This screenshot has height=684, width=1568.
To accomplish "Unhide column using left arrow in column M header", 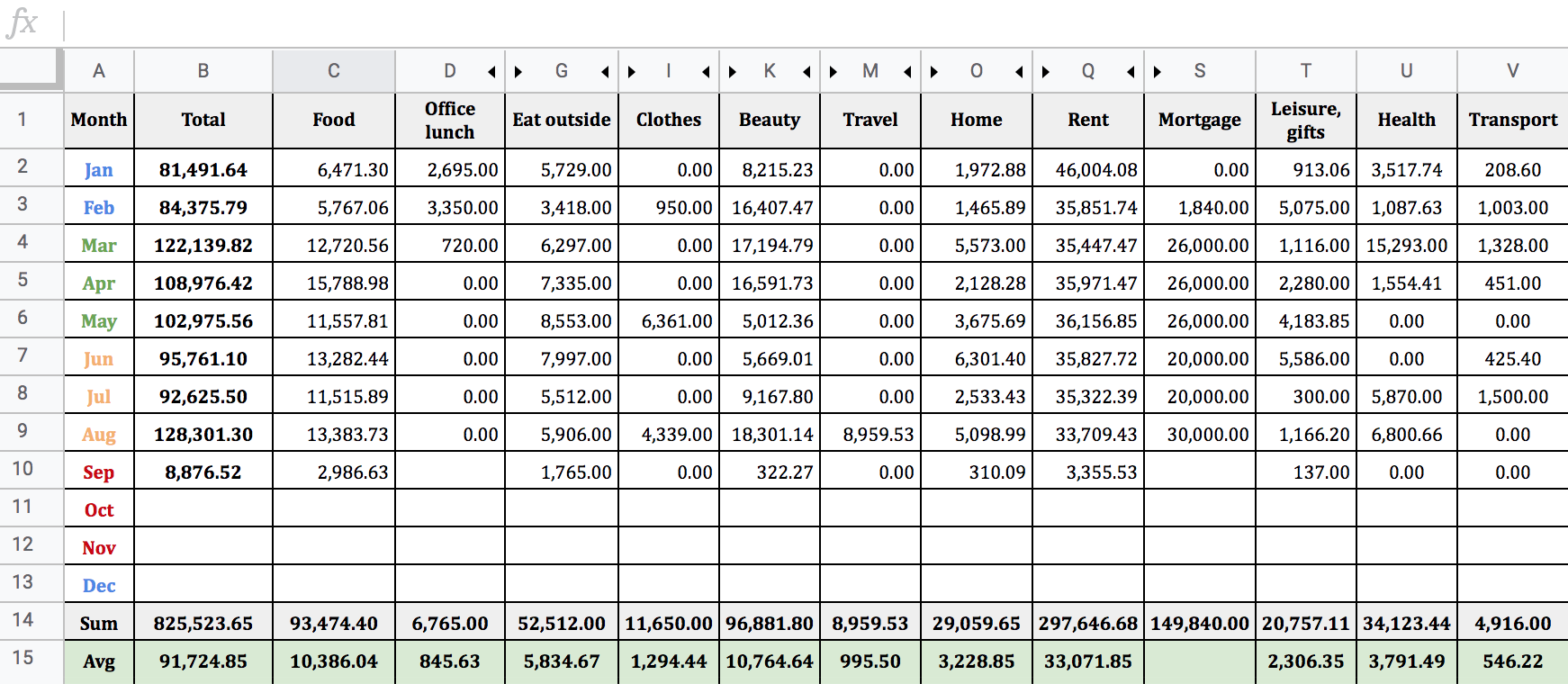I will [907, 72].
